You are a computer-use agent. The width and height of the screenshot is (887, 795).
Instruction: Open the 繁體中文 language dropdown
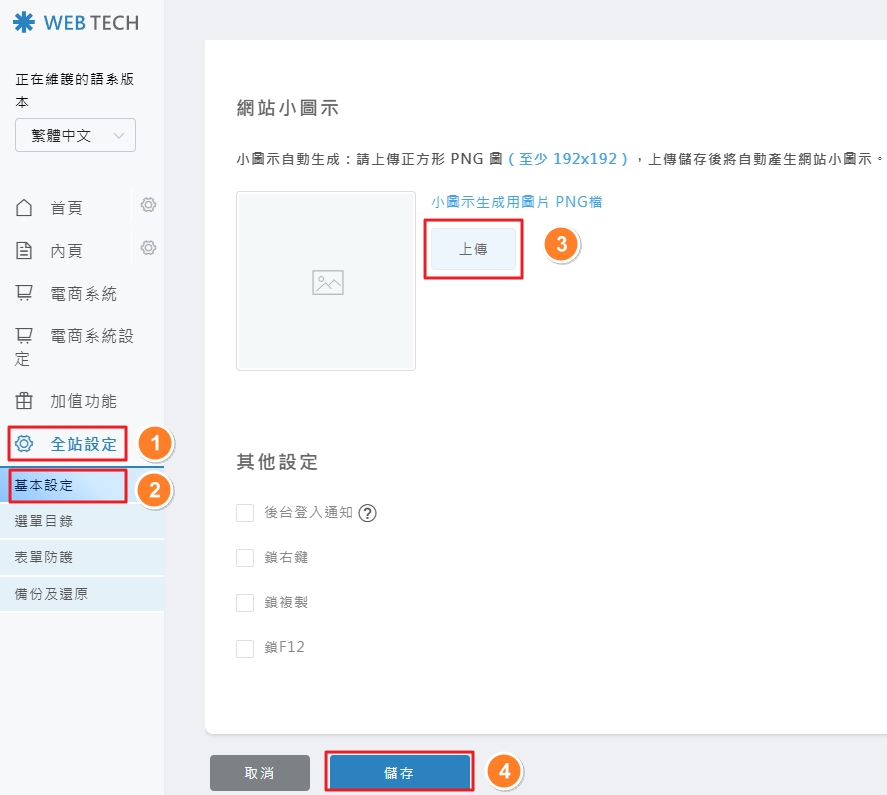75,135
